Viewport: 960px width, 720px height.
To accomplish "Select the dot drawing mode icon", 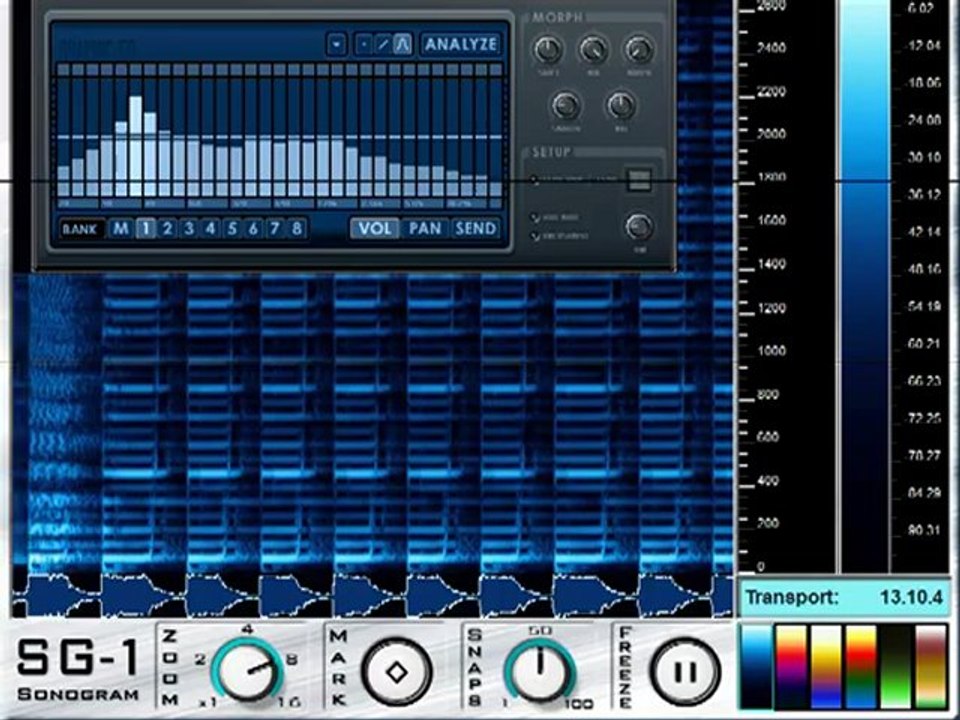I will point(364,45).
